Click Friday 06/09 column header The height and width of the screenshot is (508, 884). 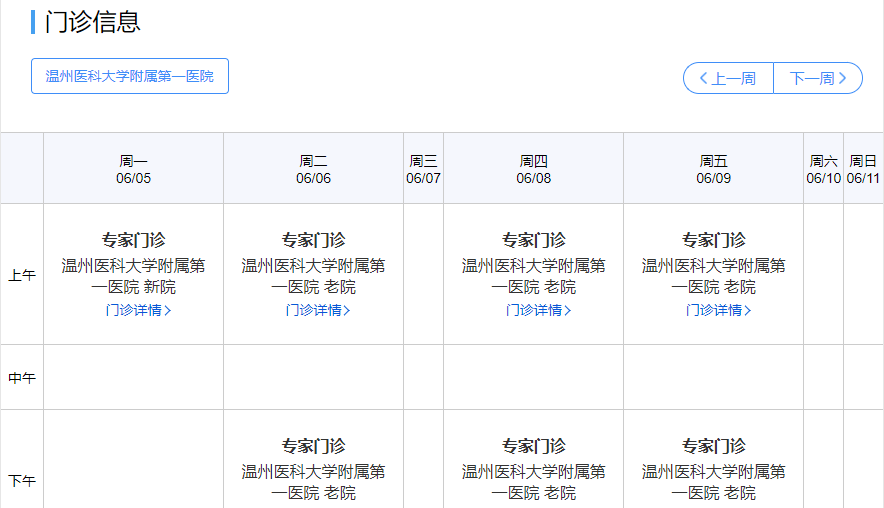pos(713,169)
